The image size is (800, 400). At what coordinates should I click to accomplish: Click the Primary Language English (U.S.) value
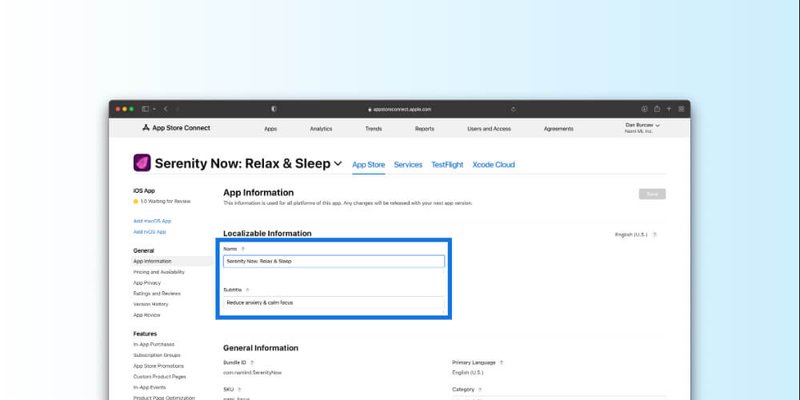tap(467, 372)
